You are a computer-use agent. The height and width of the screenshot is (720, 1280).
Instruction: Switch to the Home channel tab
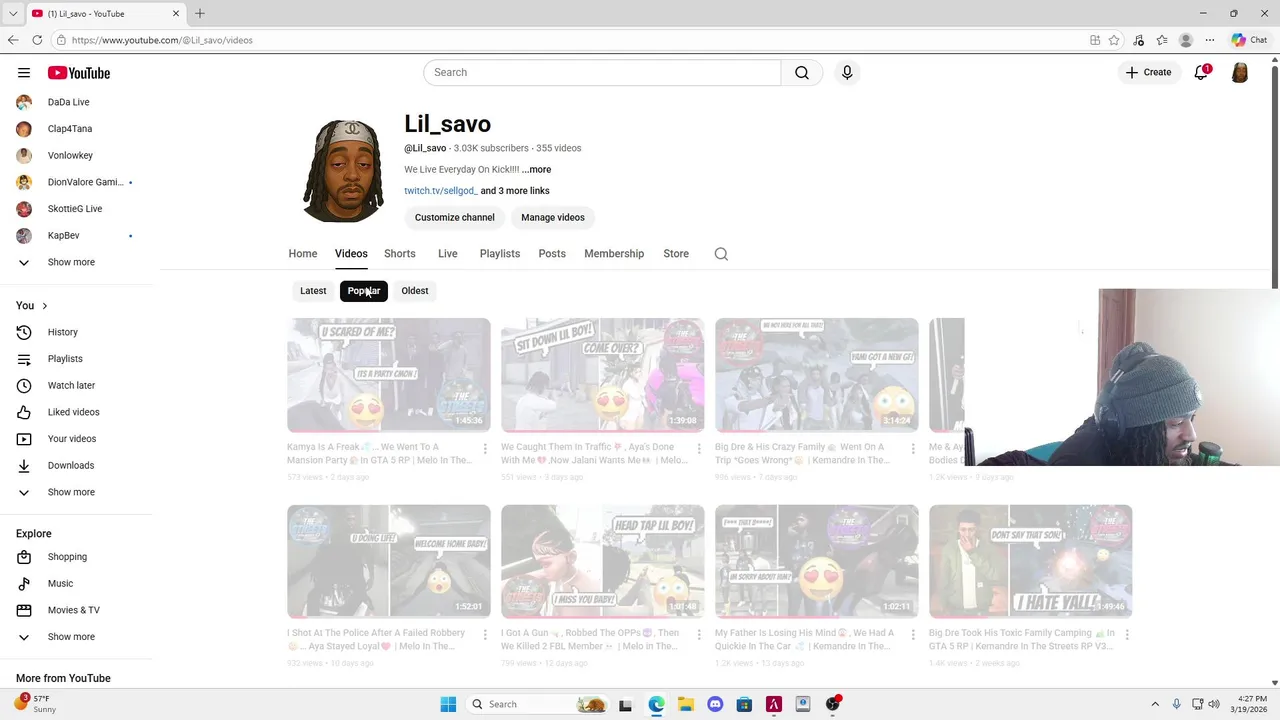coord(303,254)
